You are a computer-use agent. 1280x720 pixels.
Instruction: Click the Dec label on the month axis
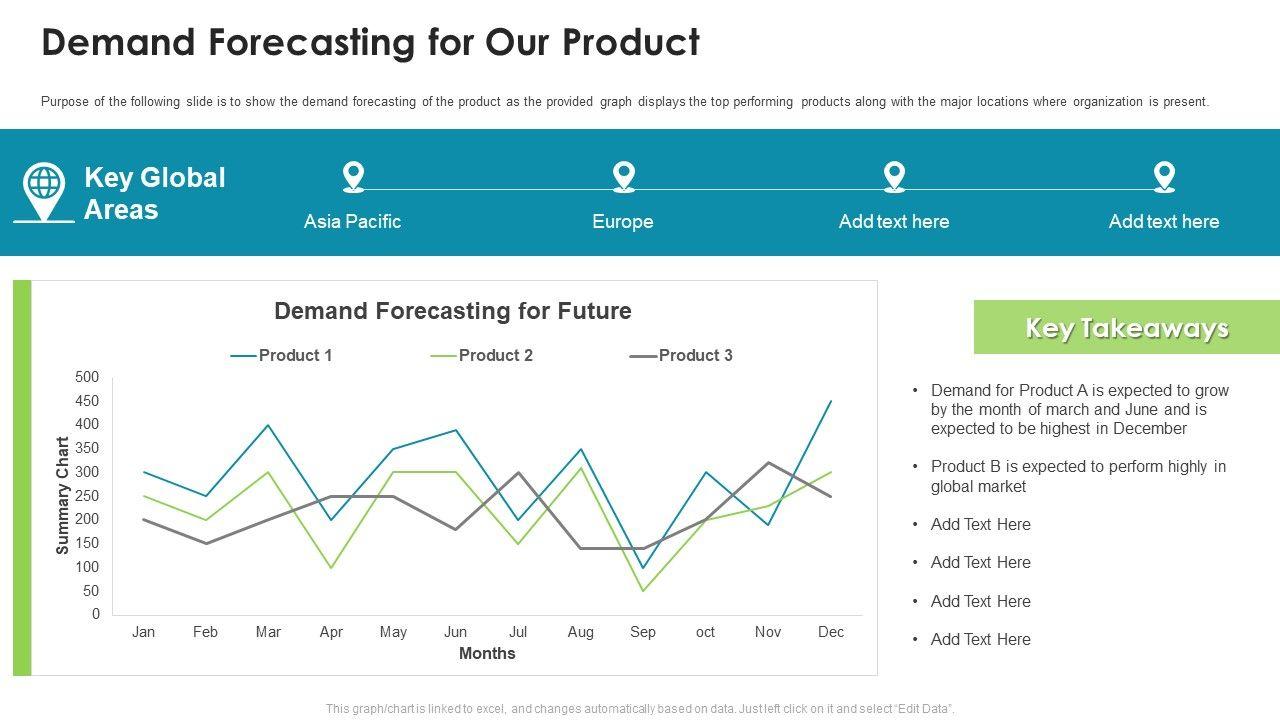[x=831, y=632]
